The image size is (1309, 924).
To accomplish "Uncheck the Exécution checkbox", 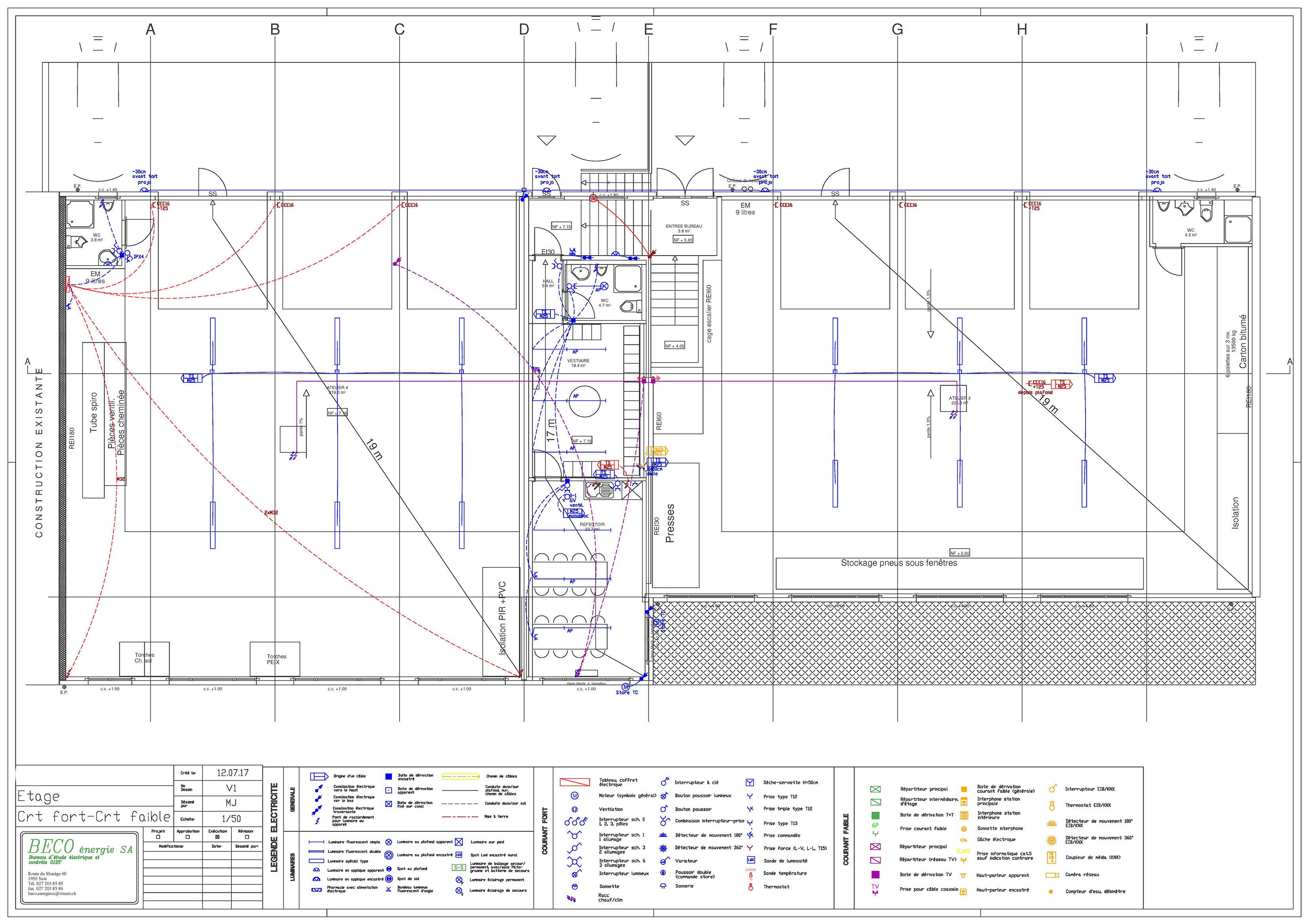I will point(217,837).
